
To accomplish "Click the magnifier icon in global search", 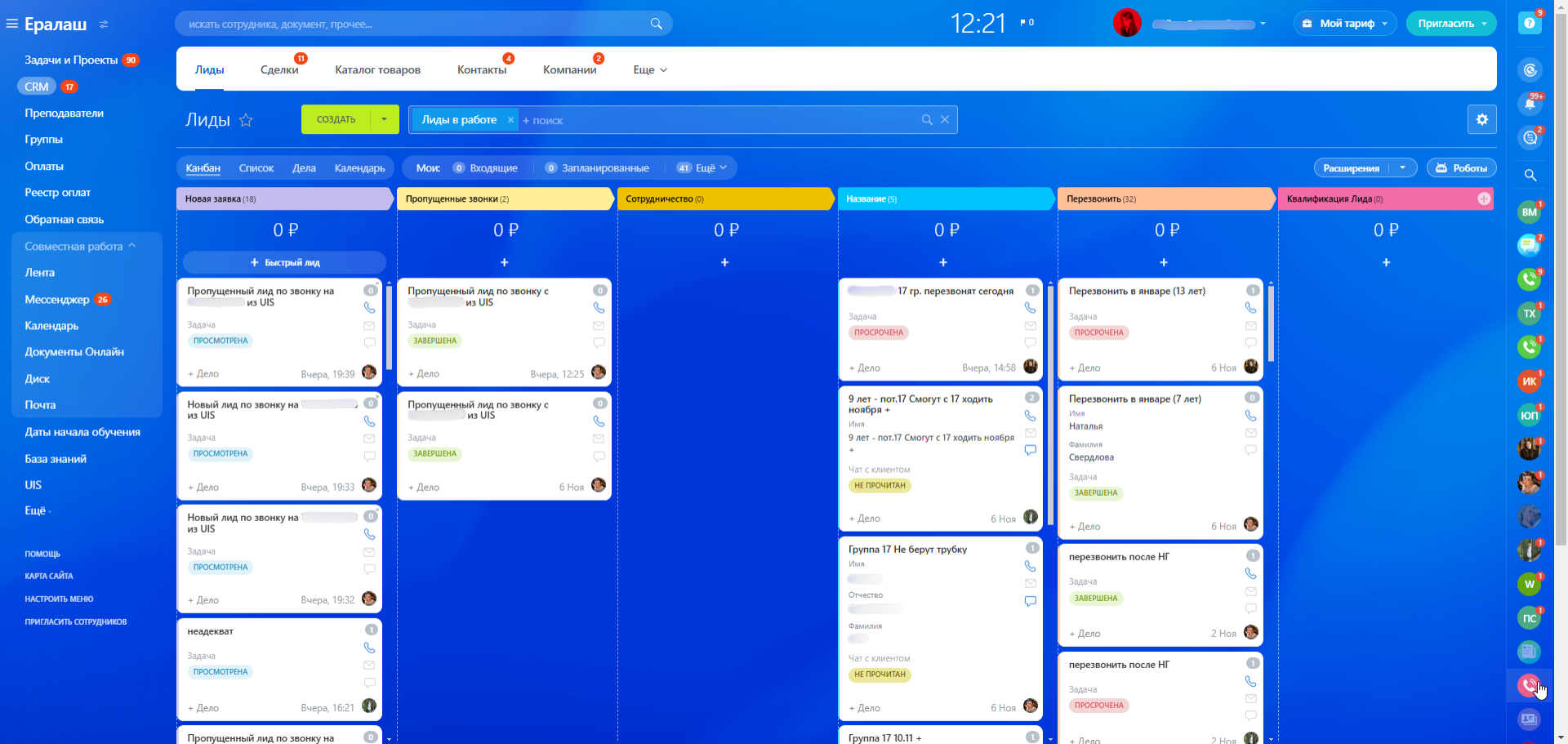I will (x=656, y=24).
